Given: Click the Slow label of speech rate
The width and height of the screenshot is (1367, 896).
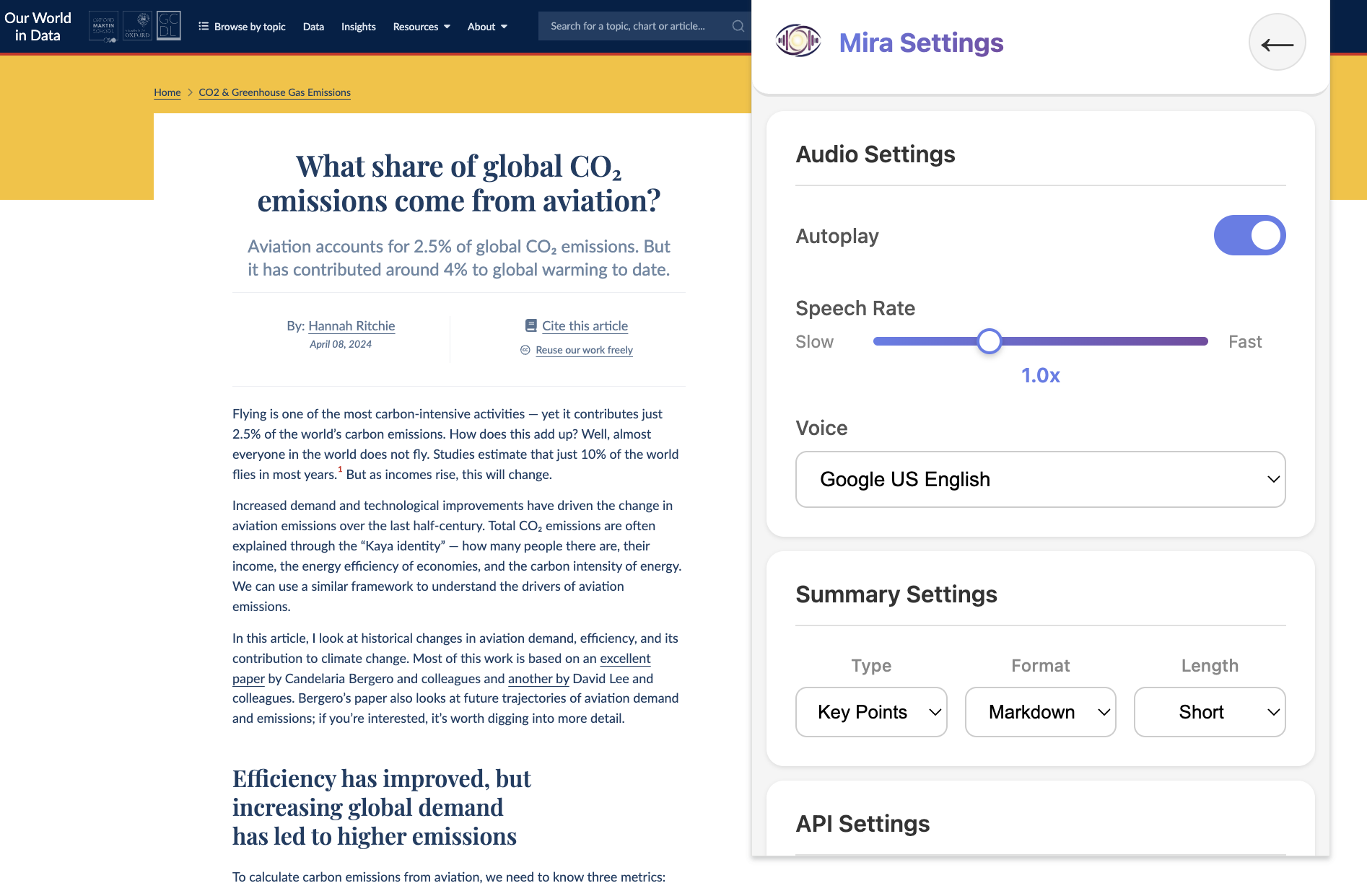Looking at the screenshot, I should (814, 342).
